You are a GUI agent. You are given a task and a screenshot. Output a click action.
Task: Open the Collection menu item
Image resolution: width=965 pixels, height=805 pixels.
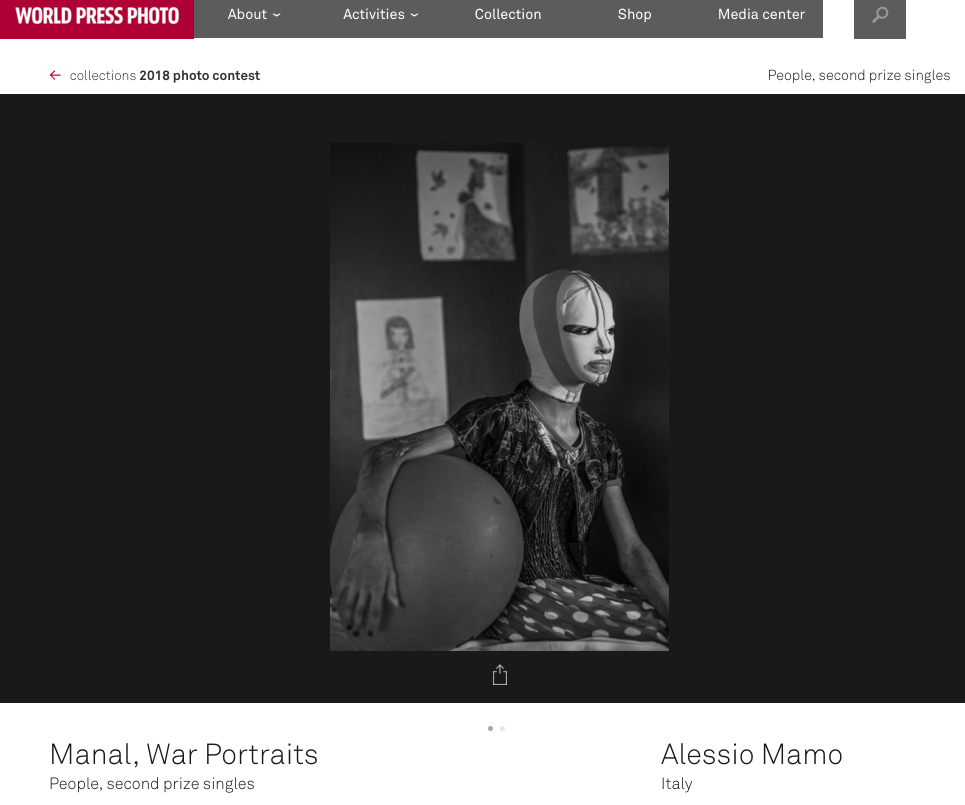[x=508, y=14]
